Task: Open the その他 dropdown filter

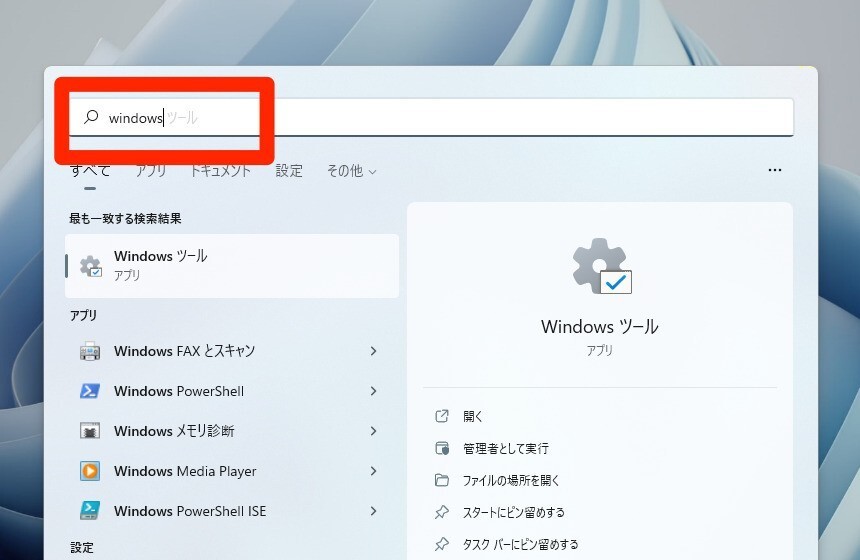Action: click(x=352, y=171)
